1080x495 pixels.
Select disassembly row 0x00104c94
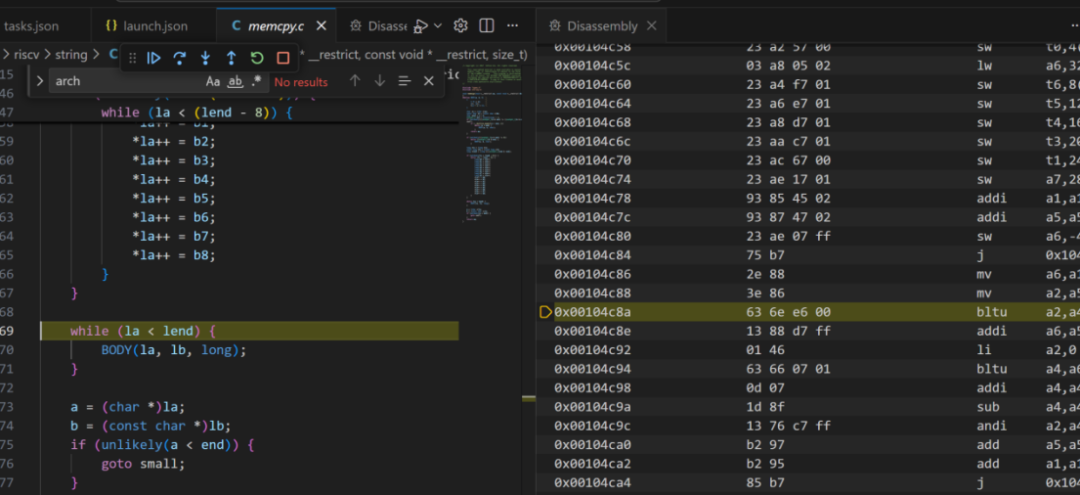tap(808, 369)
